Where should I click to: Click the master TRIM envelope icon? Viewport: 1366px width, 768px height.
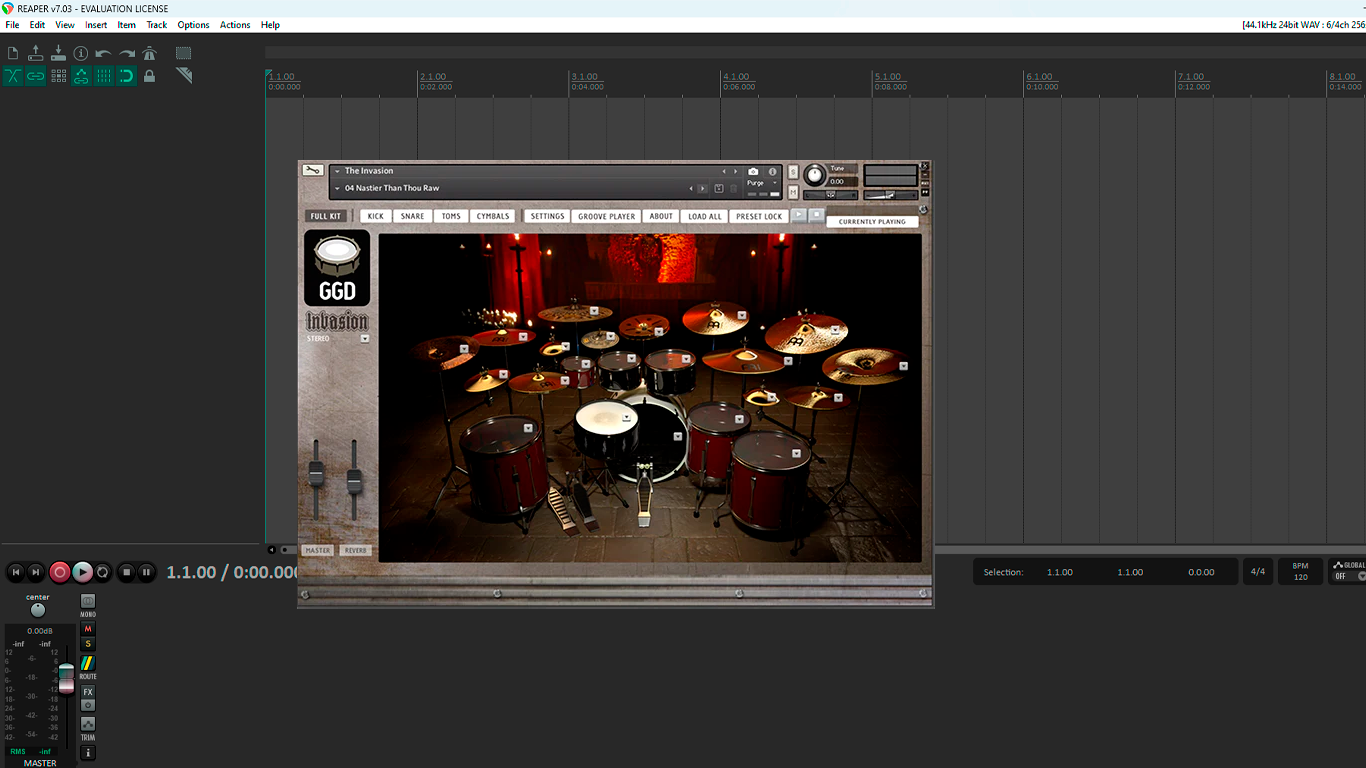(x=88, y=723)
